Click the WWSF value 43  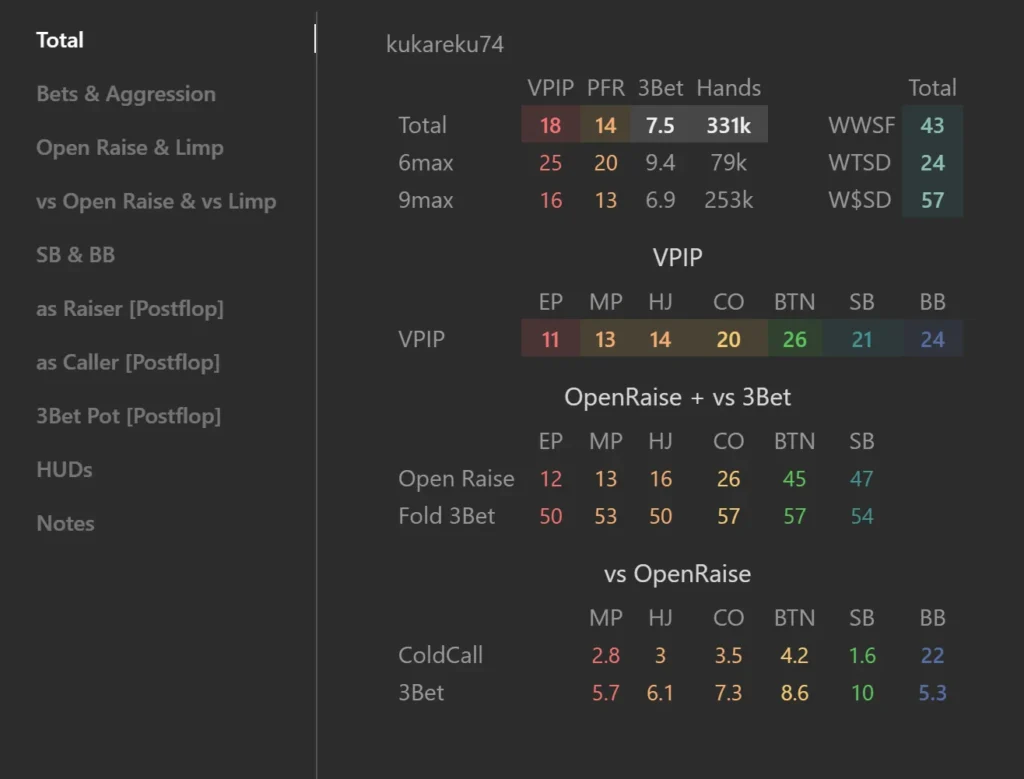click(x=932, y=125)
